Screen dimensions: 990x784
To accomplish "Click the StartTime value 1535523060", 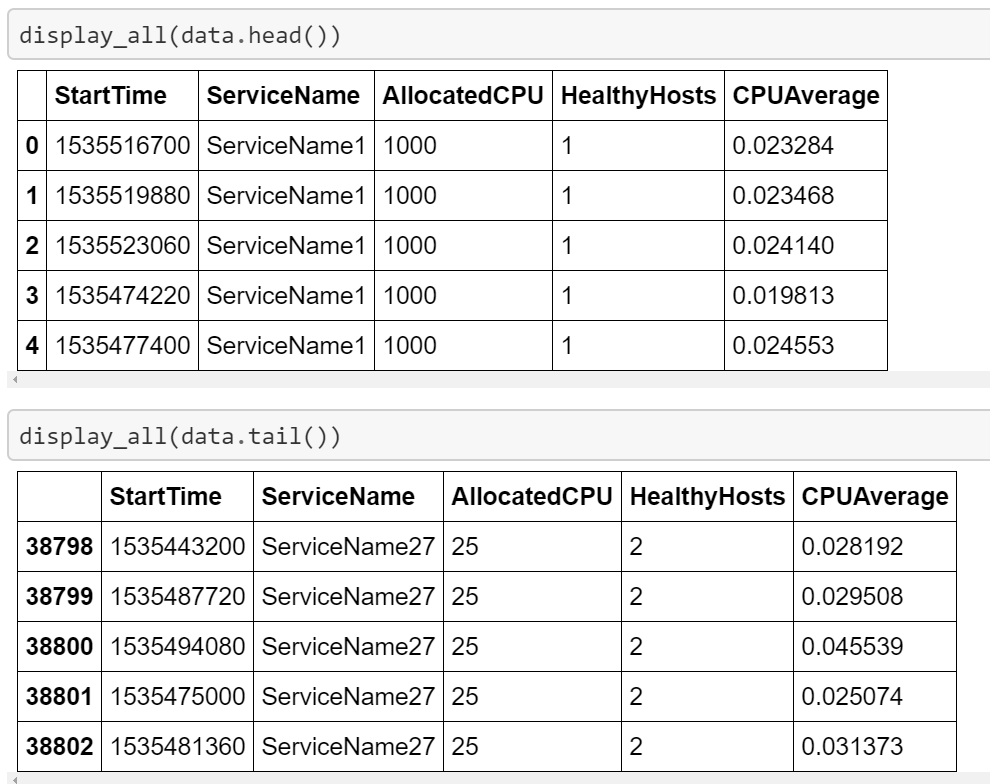I will (122, 246).
